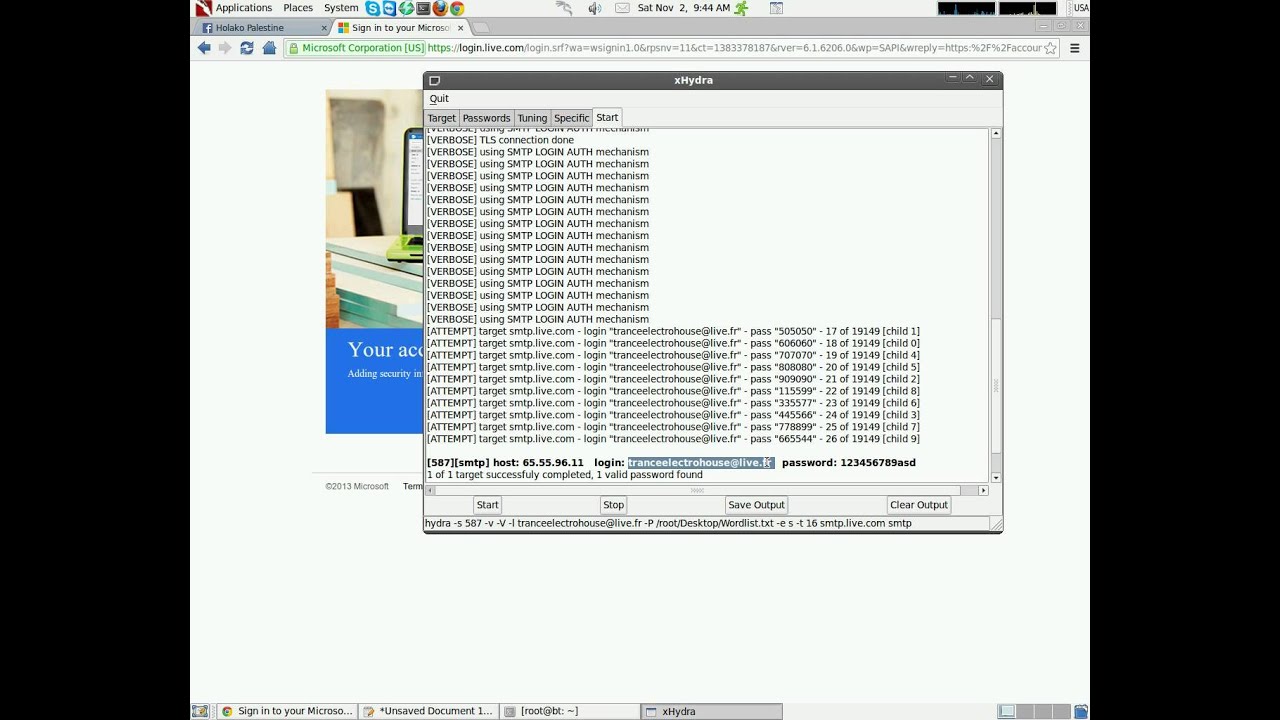Switch to the Tuning tab
The height and width of the screenshot is (720, 1280).
click(532, 118)
